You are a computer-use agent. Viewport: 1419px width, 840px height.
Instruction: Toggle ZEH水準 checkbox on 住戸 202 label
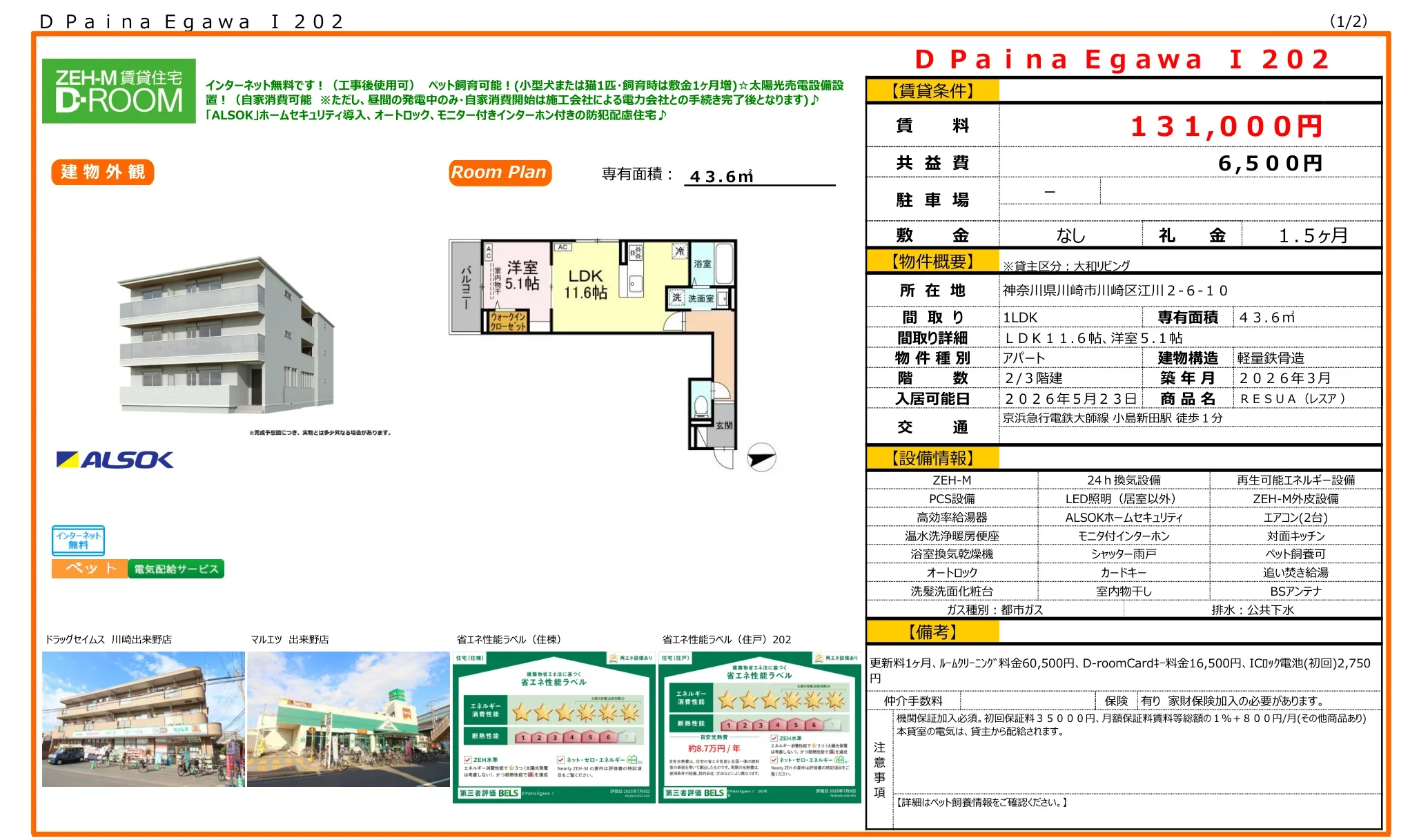(x=774, y=738)
